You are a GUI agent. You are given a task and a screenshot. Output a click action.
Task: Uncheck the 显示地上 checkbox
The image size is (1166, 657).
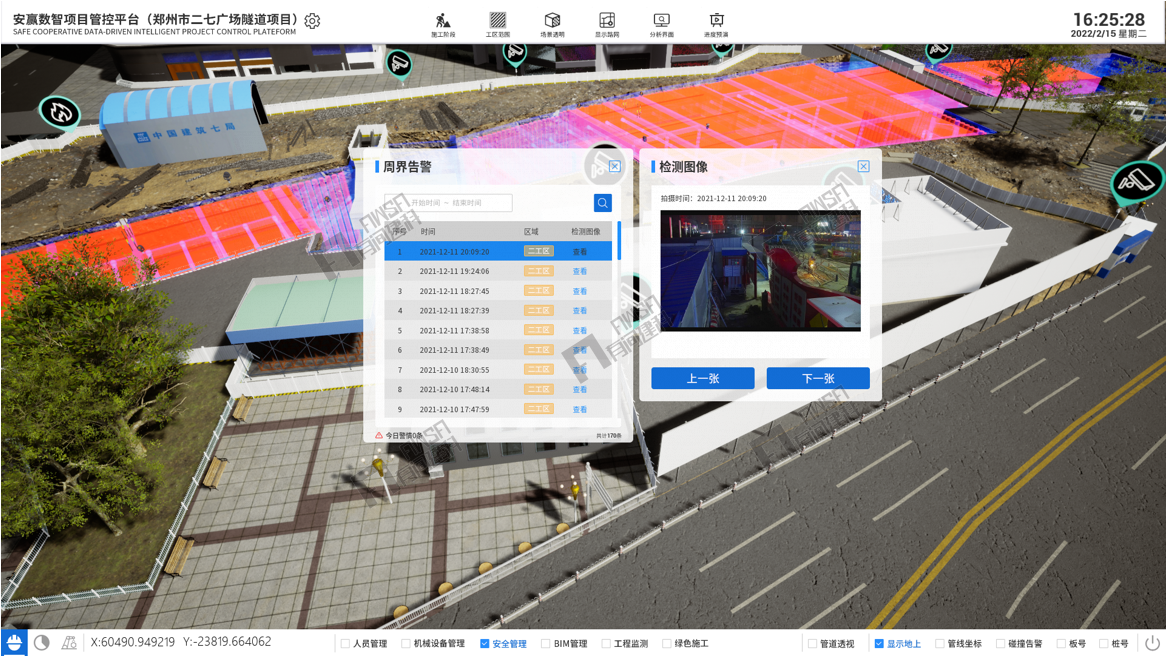click(x=879, y=644)
